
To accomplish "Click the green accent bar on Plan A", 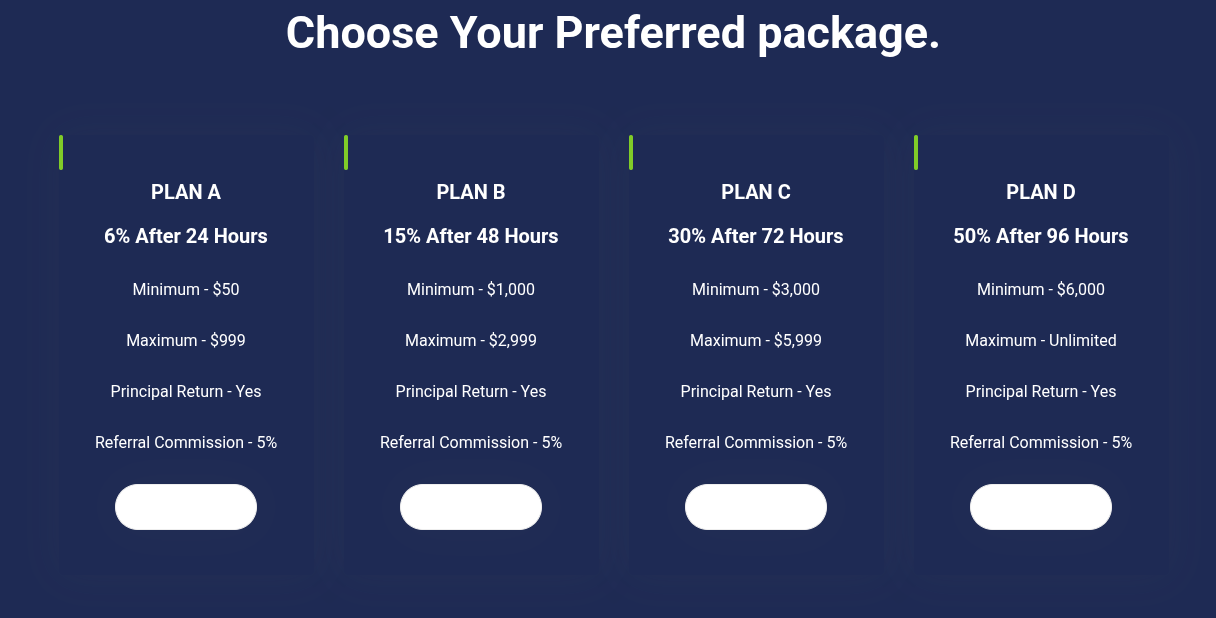I will pos(61,152).
